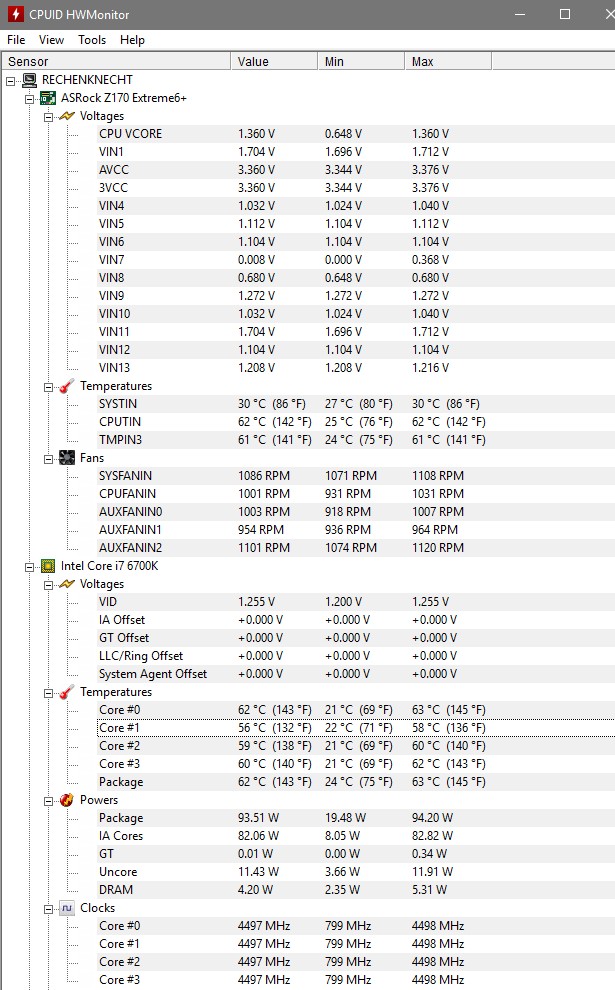Select the AVCC voltage row
This screenshot has height=990, width=615.
click(355, 170)
